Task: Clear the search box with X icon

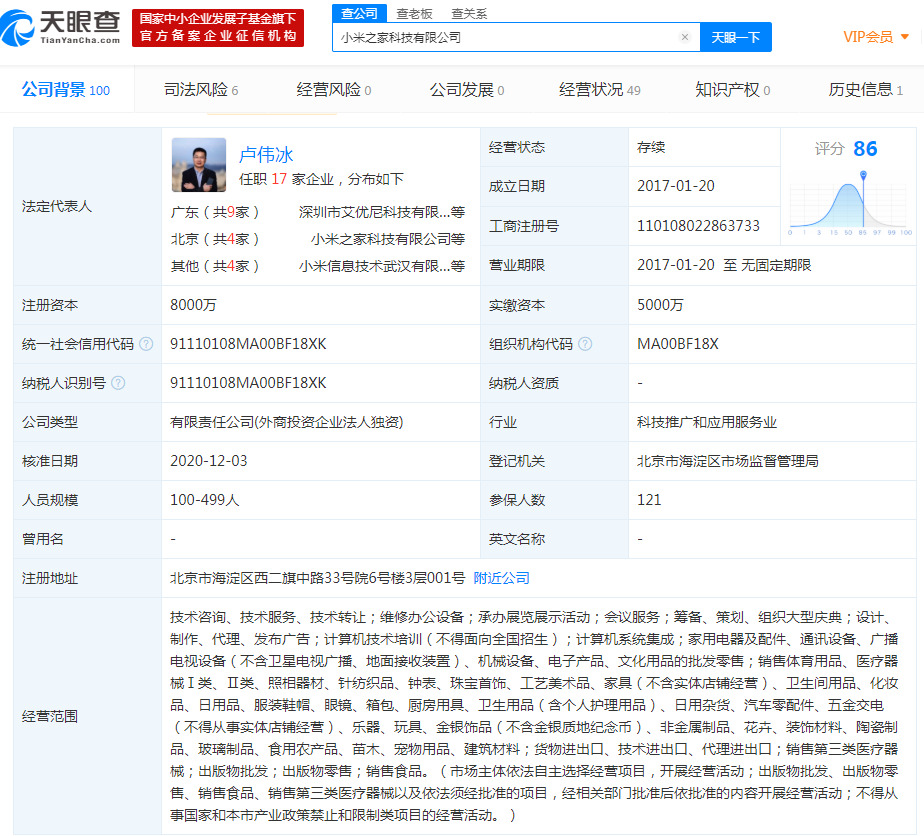Action: (685, 37)
